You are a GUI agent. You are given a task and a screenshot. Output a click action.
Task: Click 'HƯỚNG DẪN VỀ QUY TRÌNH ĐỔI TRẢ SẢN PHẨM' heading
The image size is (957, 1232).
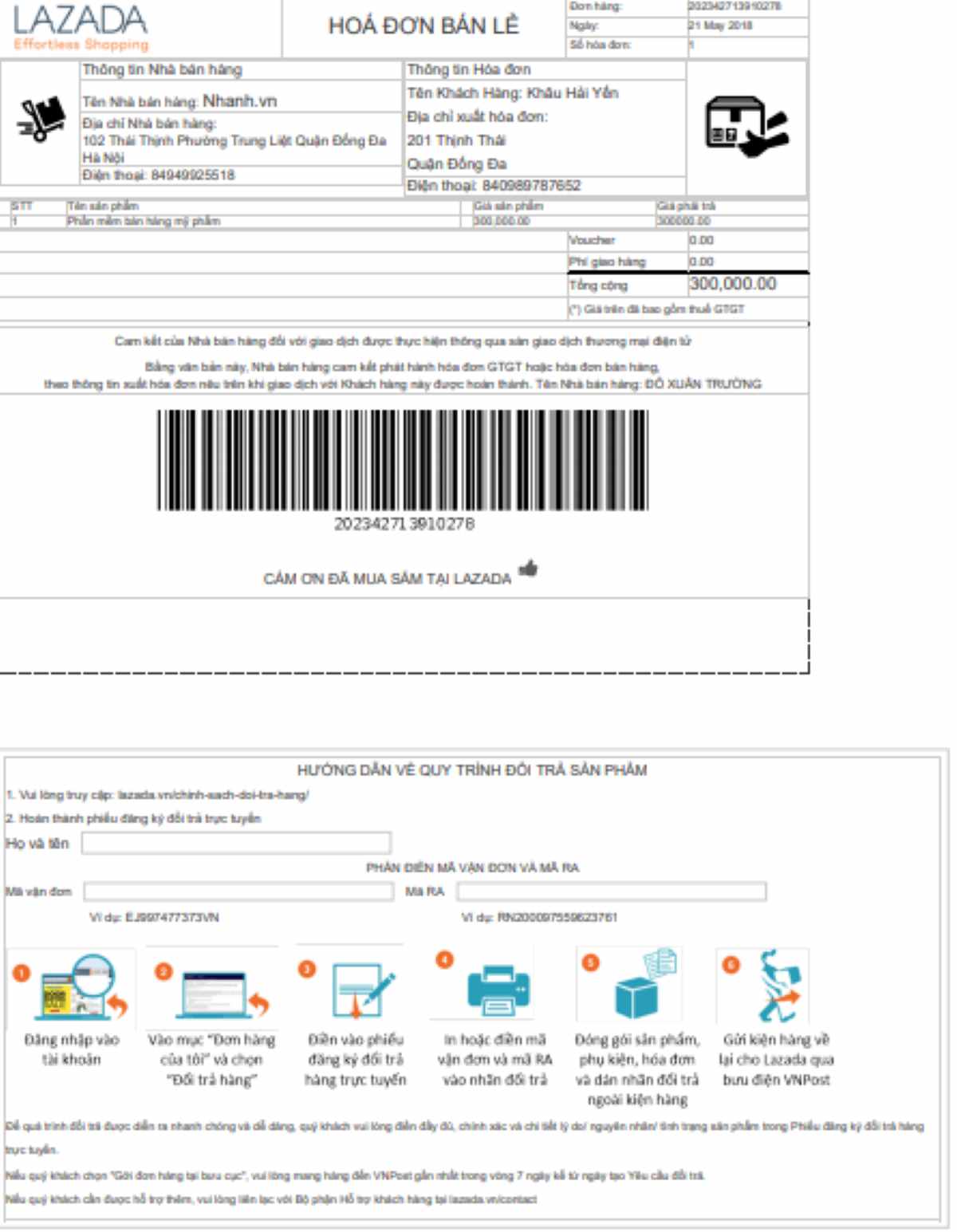472,770
